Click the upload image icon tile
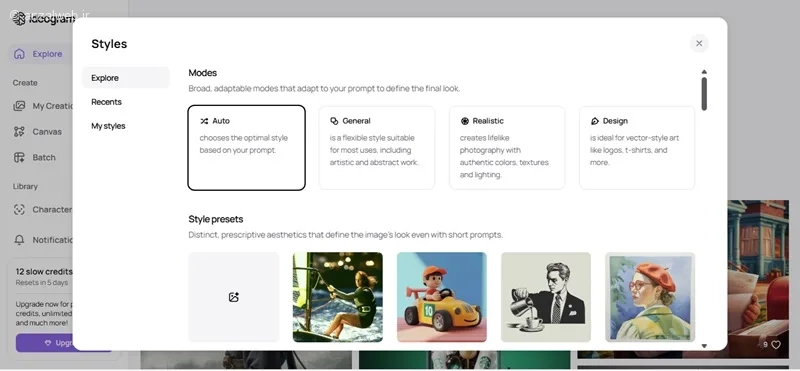The height and width of the screenshot is (371, 800). tap(234, 297)
